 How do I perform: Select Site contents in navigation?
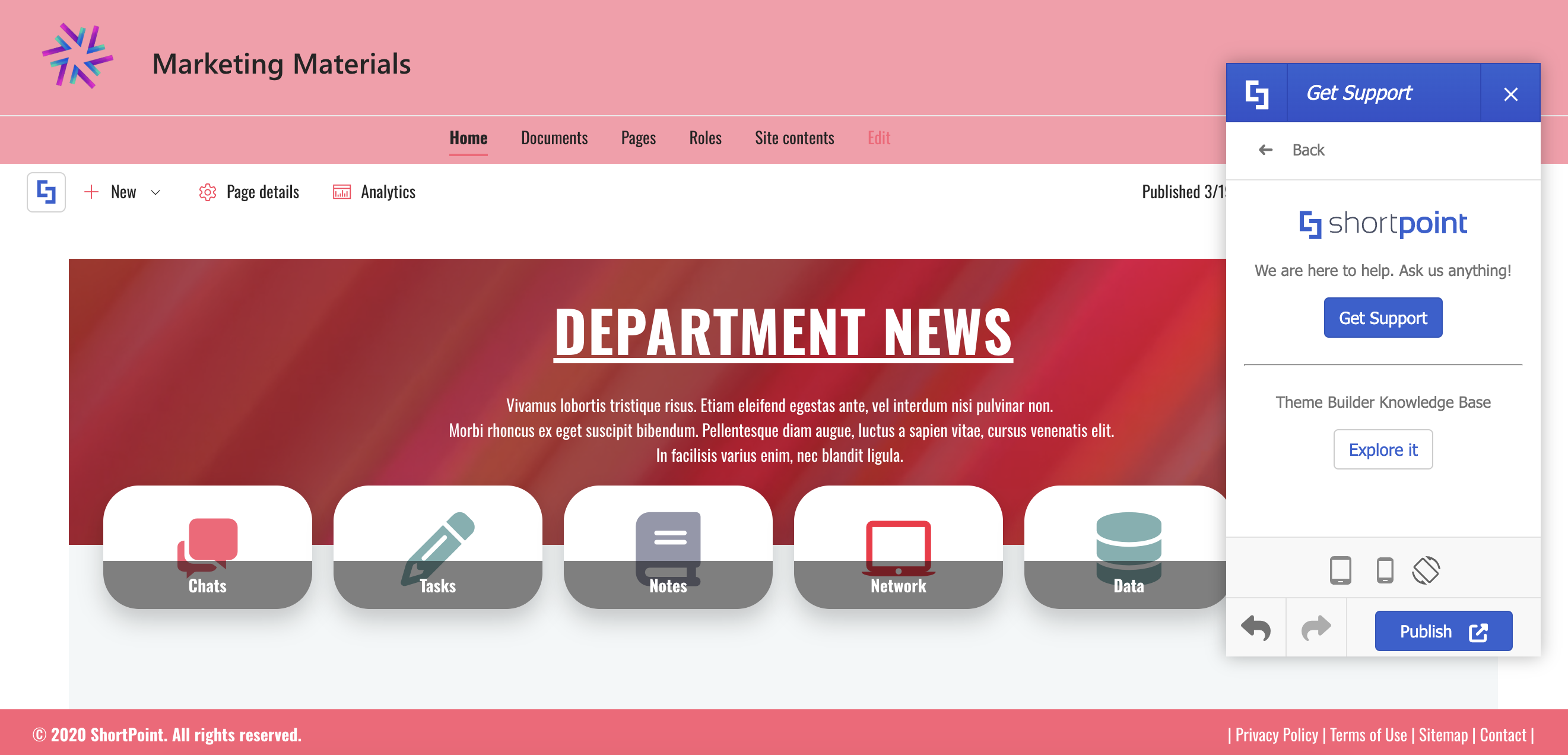click(794, 138)
